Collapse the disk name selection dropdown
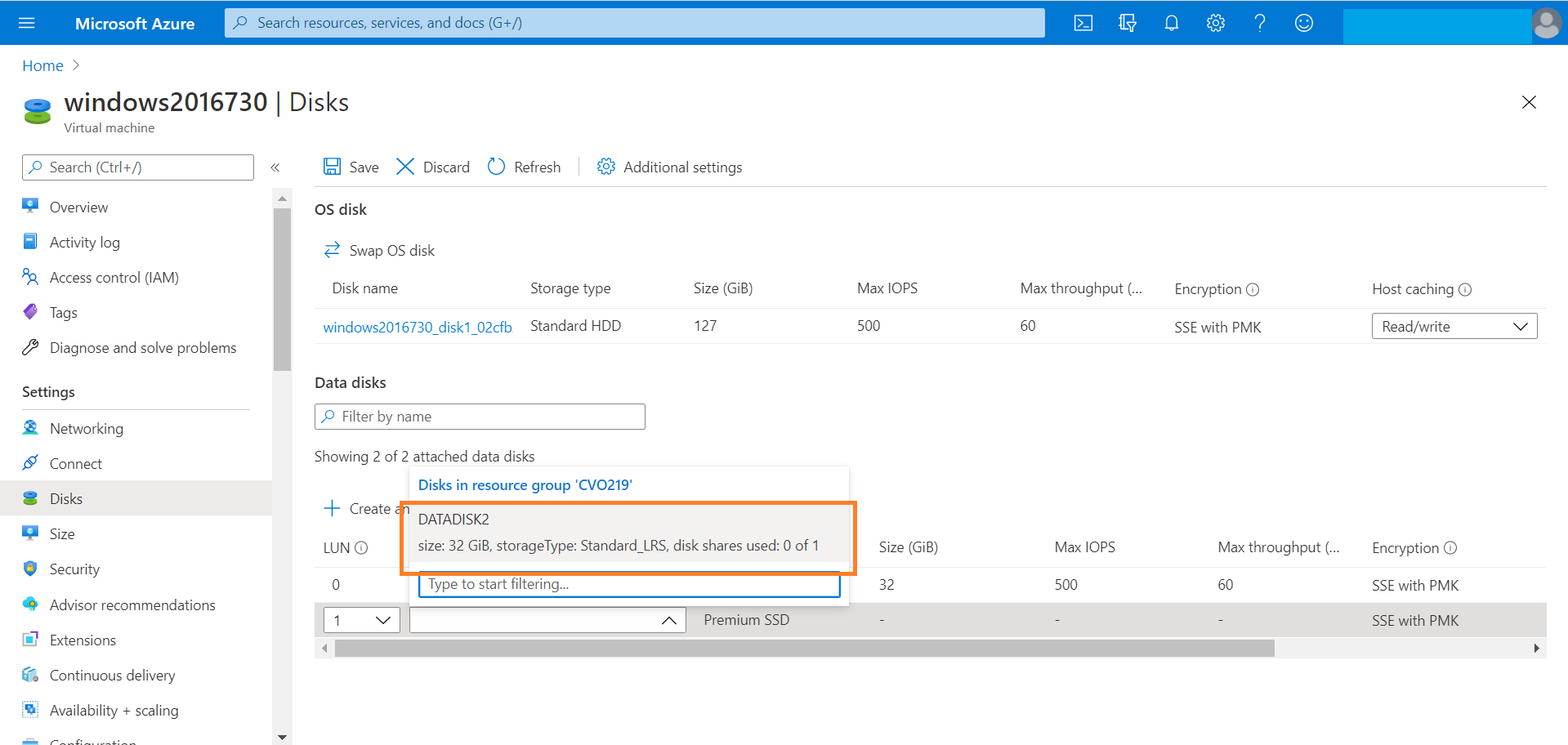This screenshot has height=745, width=1568. pos(668,621)
